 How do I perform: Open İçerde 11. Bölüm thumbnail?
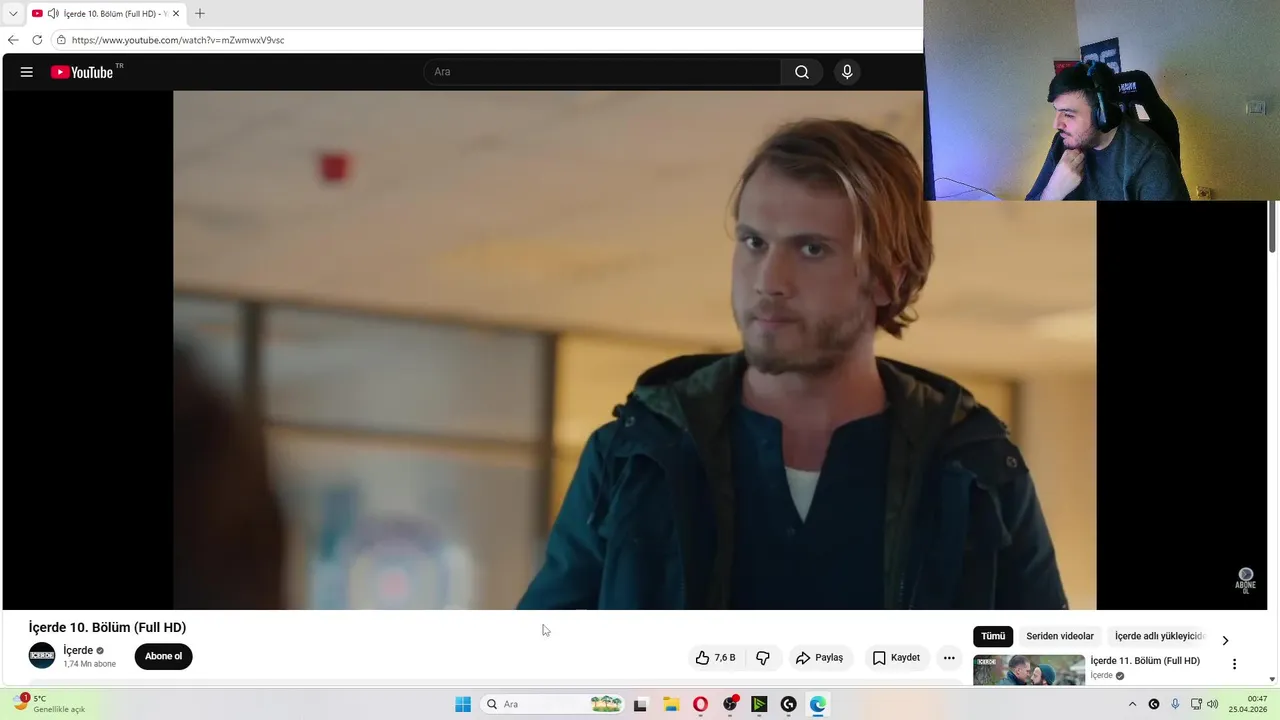click(x=1029, y=670)
